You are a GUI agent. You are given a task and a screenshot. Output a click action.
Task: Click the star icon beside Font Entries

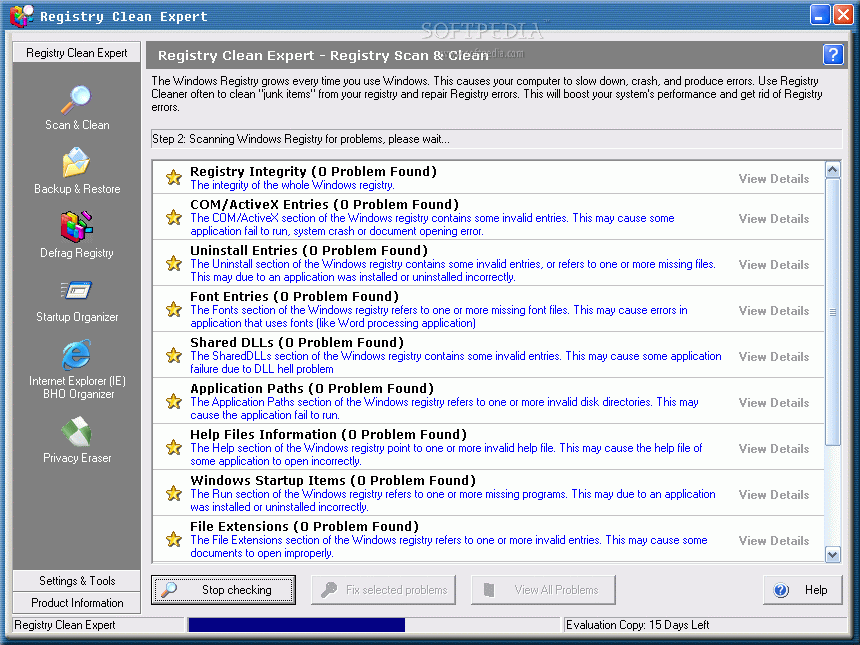[x=174, y=309]
